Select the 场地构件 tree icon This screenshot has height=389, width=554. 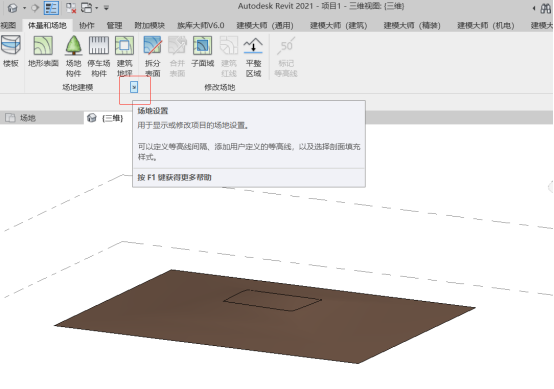pyautogui.click(x=73, y=45)
